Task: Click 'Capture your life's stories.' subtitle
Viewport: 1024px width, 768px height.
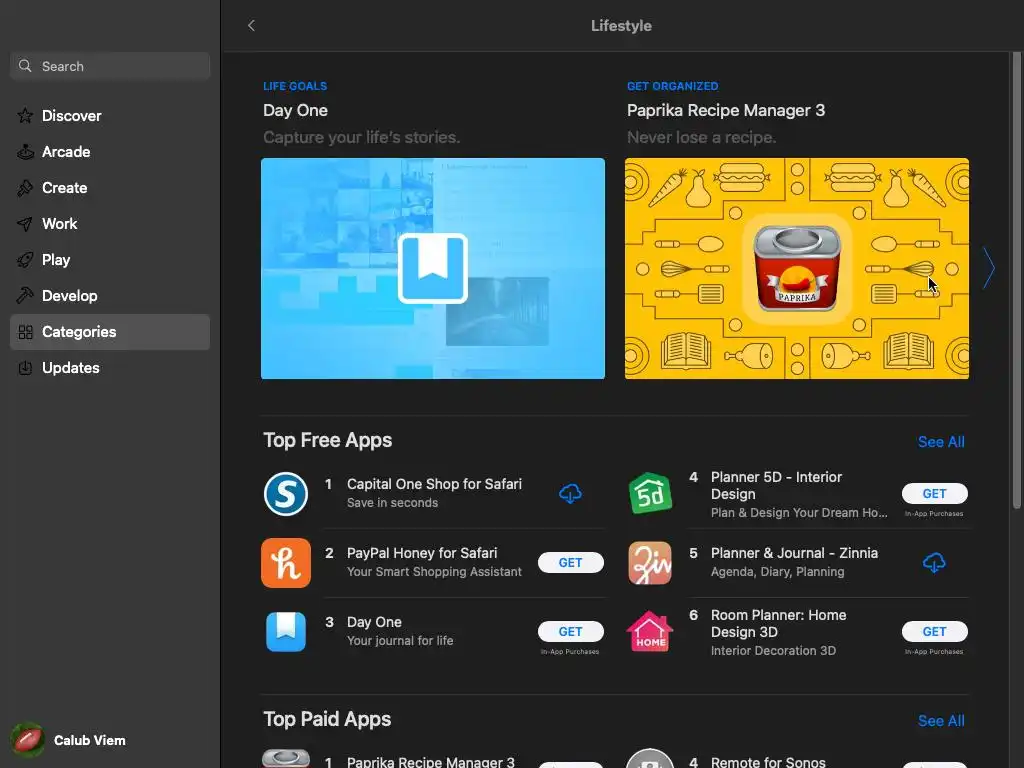Action: 361,137
